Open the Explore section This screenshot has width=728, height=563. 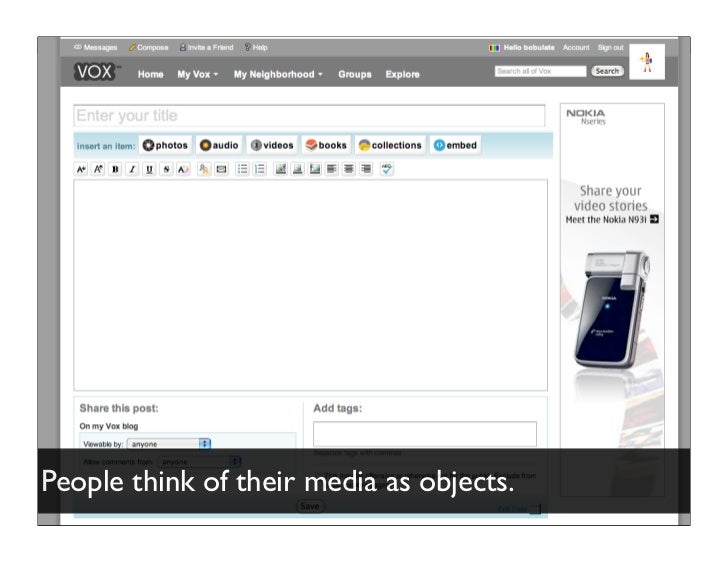(403, 75)
